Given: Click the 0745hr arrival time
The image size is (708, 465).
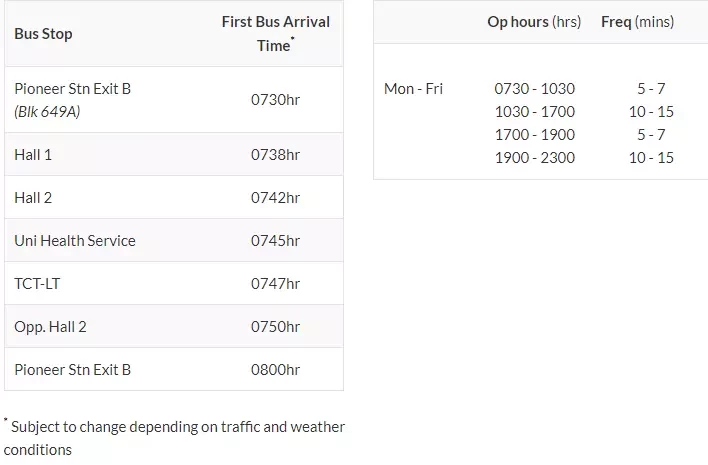Looking at the screenshot, I should [x=275, y=241].
